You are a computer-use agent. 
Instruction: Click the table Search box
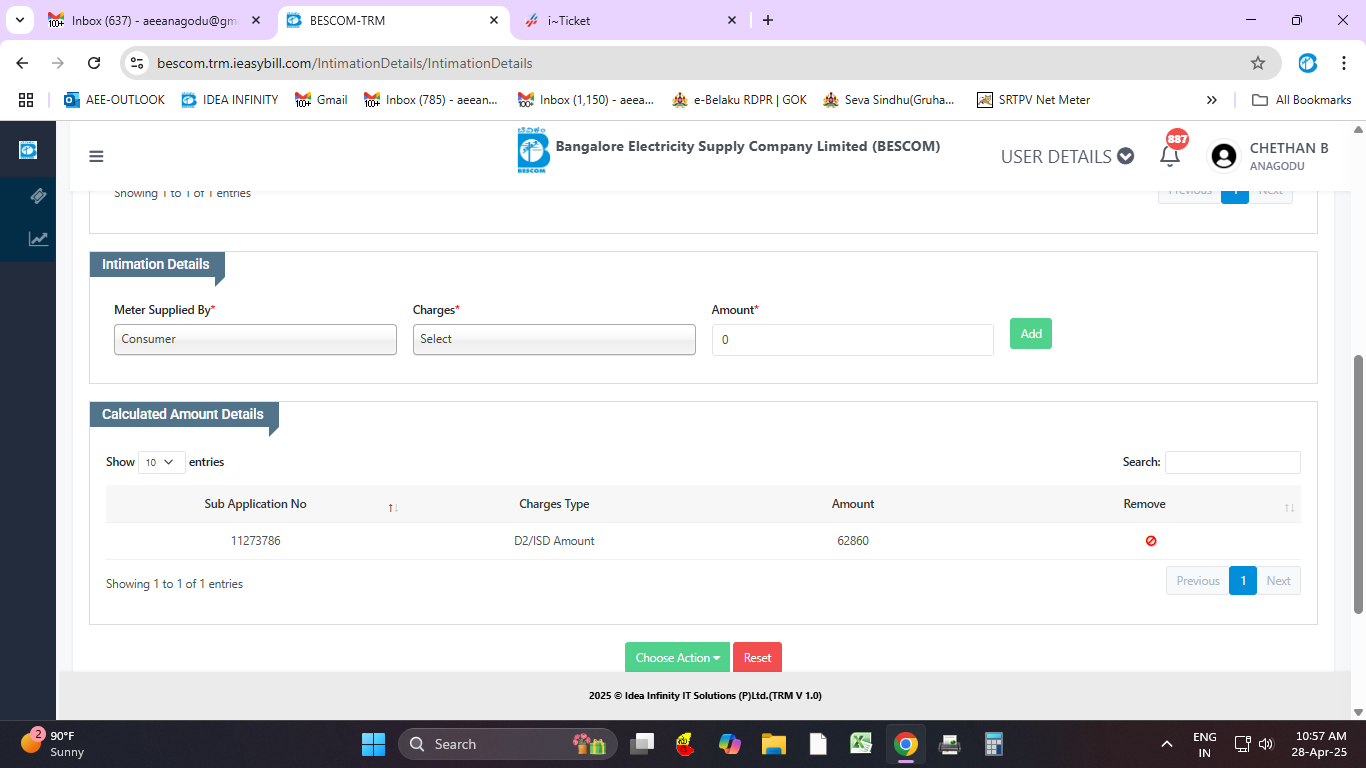[1233, 462]
